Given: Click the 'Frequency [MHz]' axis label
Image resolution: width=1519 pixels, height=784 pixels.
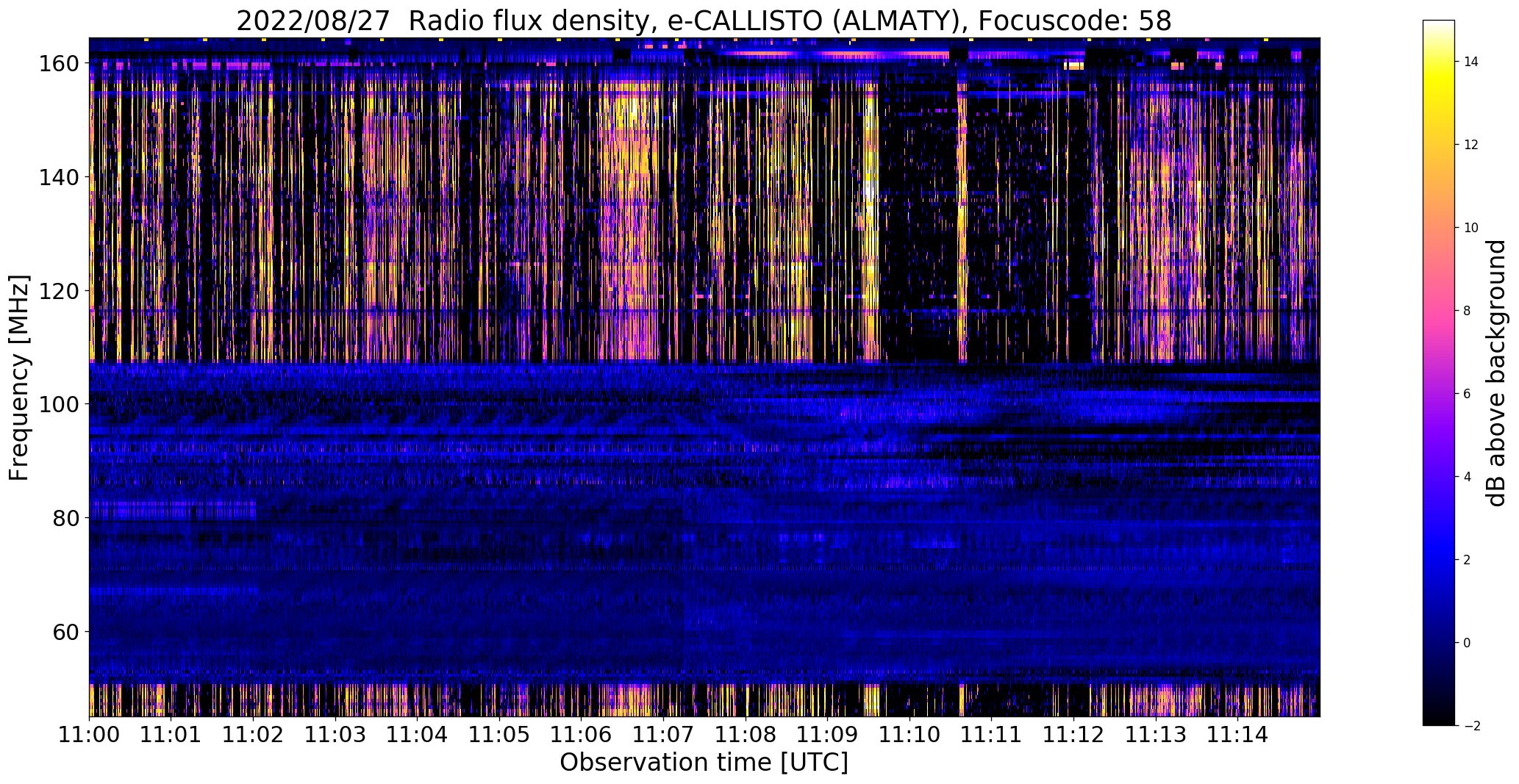Looking at the screenshot, I should tap(19, 378).
